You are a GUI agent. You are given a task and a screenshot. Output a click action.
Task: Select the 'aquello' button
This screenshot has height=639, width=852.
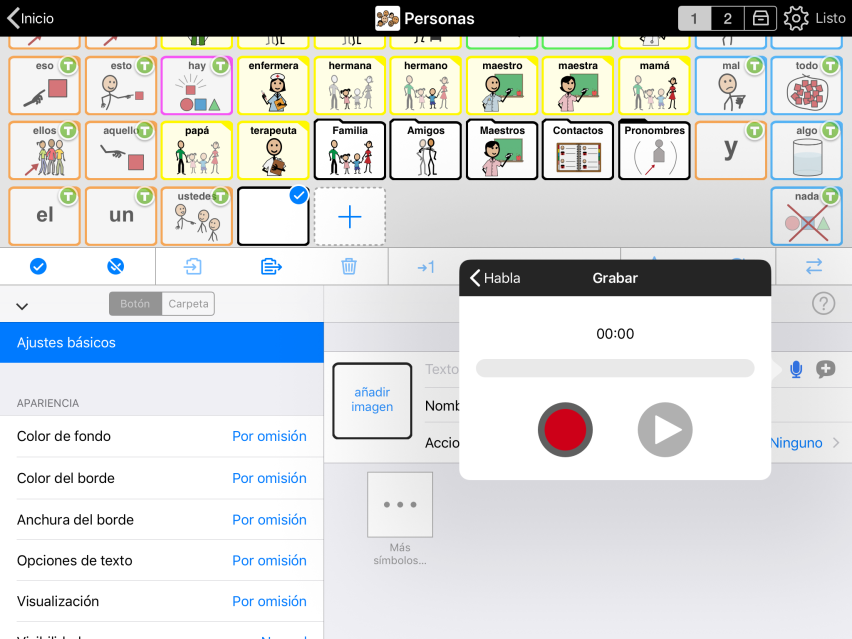[x=121, y=151]
